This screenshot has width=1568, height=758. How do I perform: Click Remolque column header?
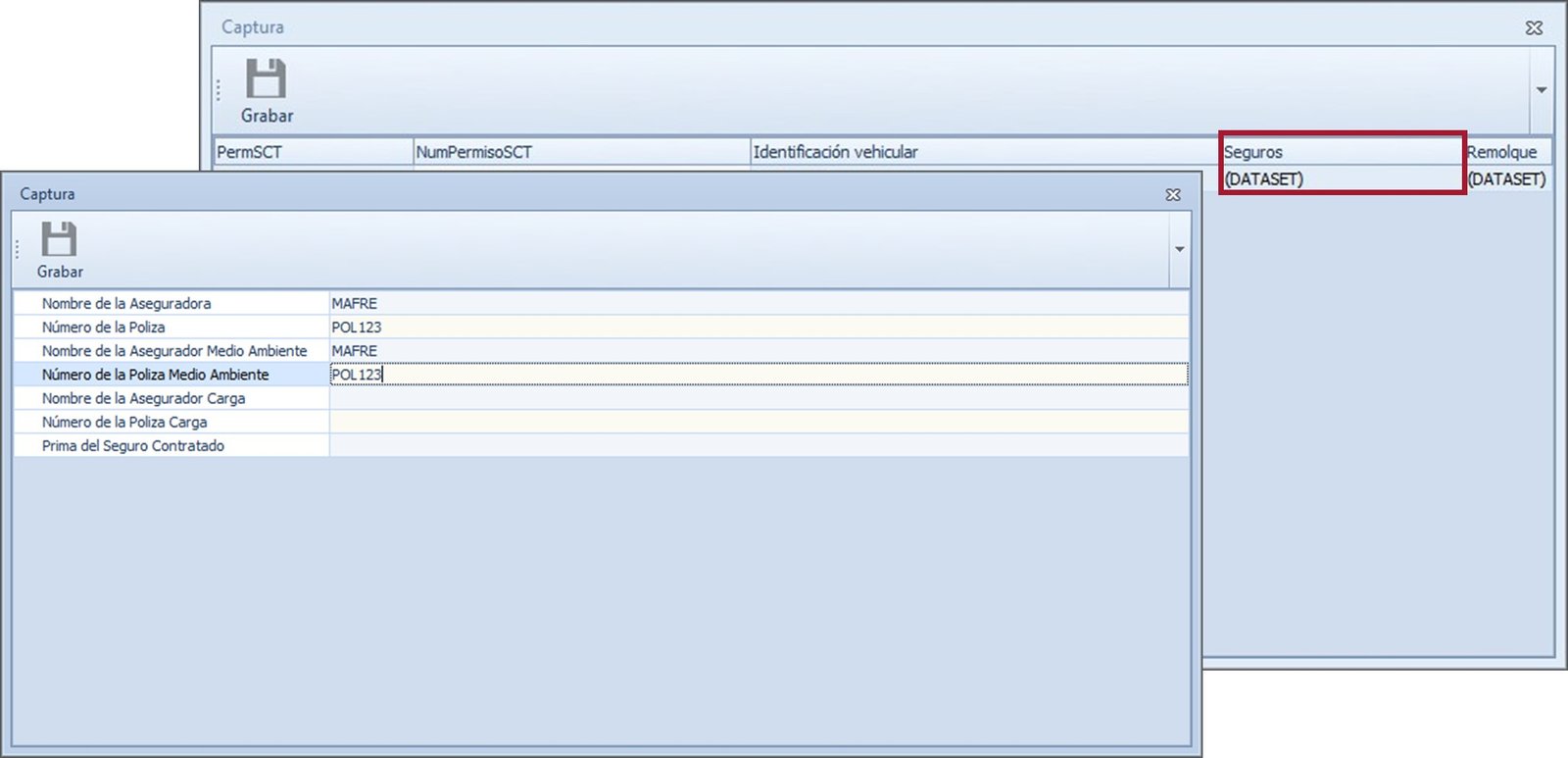[1507, 152]
